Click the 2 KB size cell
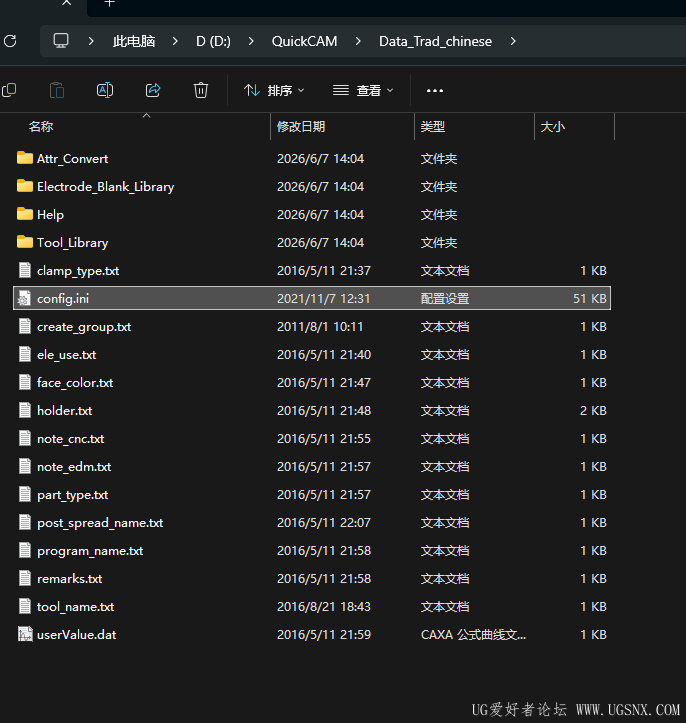 pyautogui.click(x=593, y=411)
